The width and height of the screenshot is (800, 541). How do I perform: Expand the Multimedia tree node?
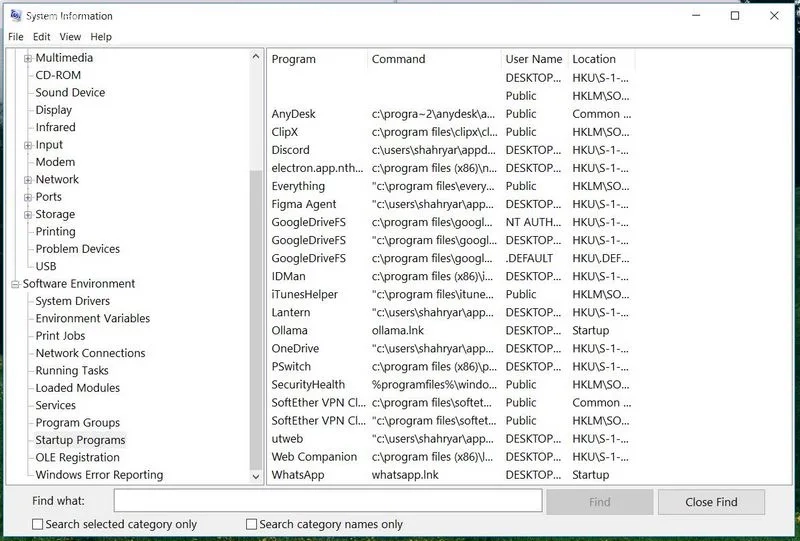[x=28, y=58]
